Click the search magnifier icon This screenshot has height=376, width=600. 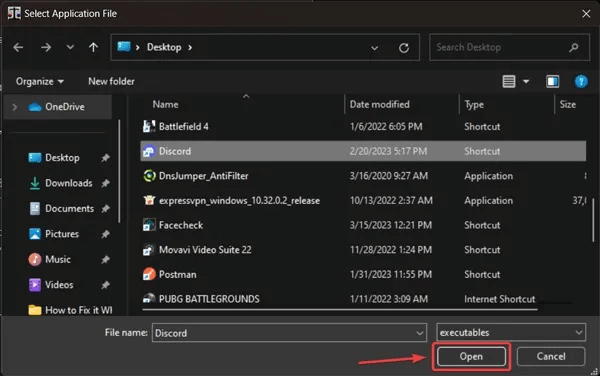click(x=573, y=47)
